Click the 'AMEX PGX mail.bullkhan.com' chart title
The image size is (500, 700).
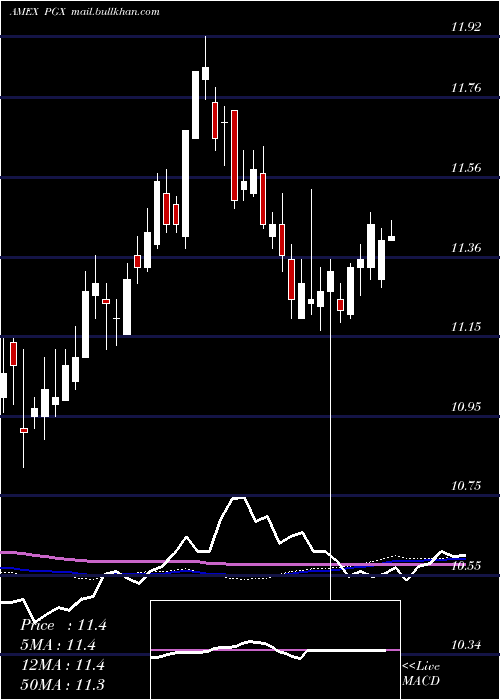coord(84,12)
